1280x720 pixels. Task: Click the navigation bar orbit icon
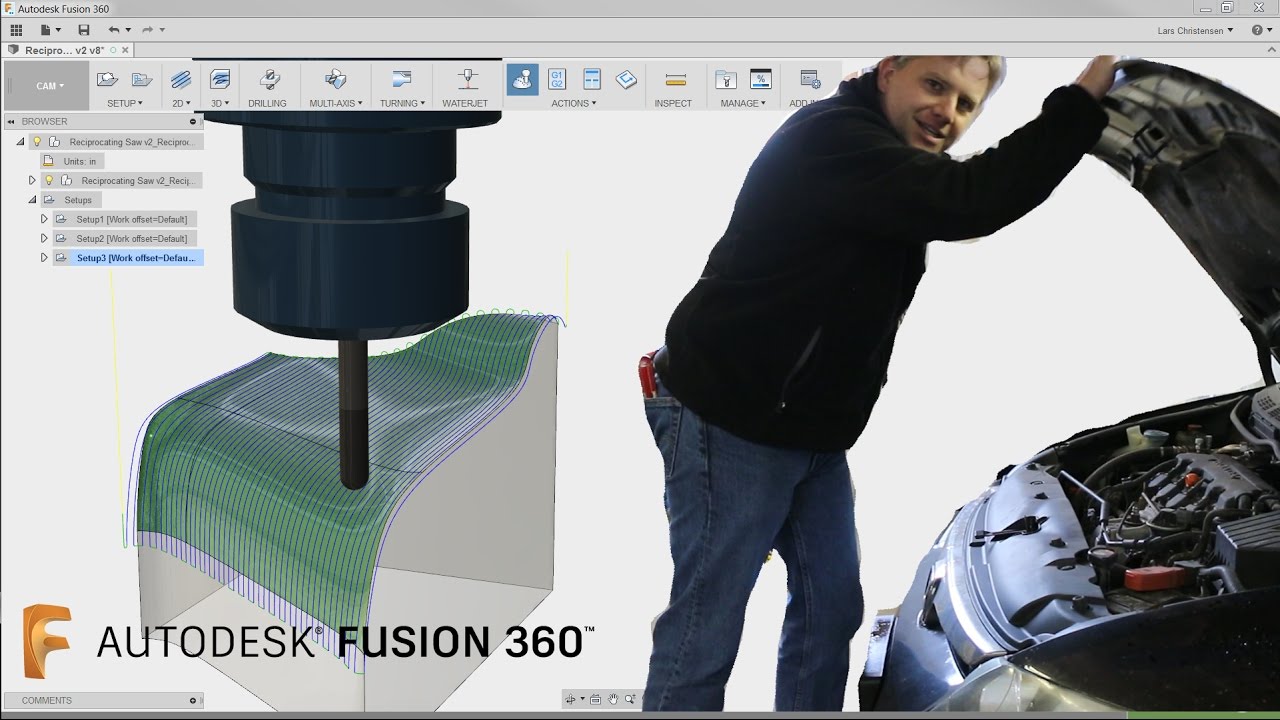coord(571,700)
